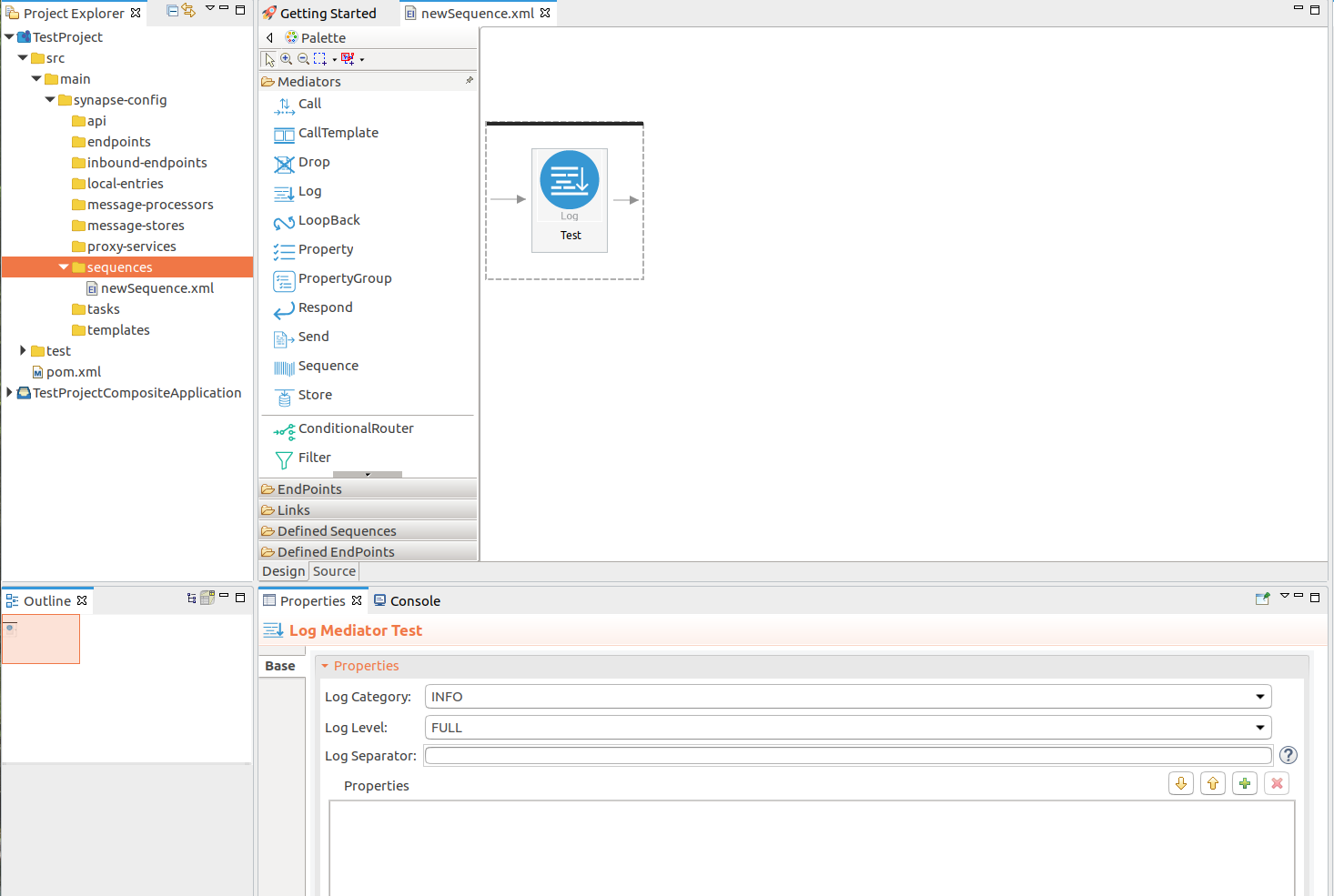
Task: Open the Log Category dropdown
Action: point(1260,696)
